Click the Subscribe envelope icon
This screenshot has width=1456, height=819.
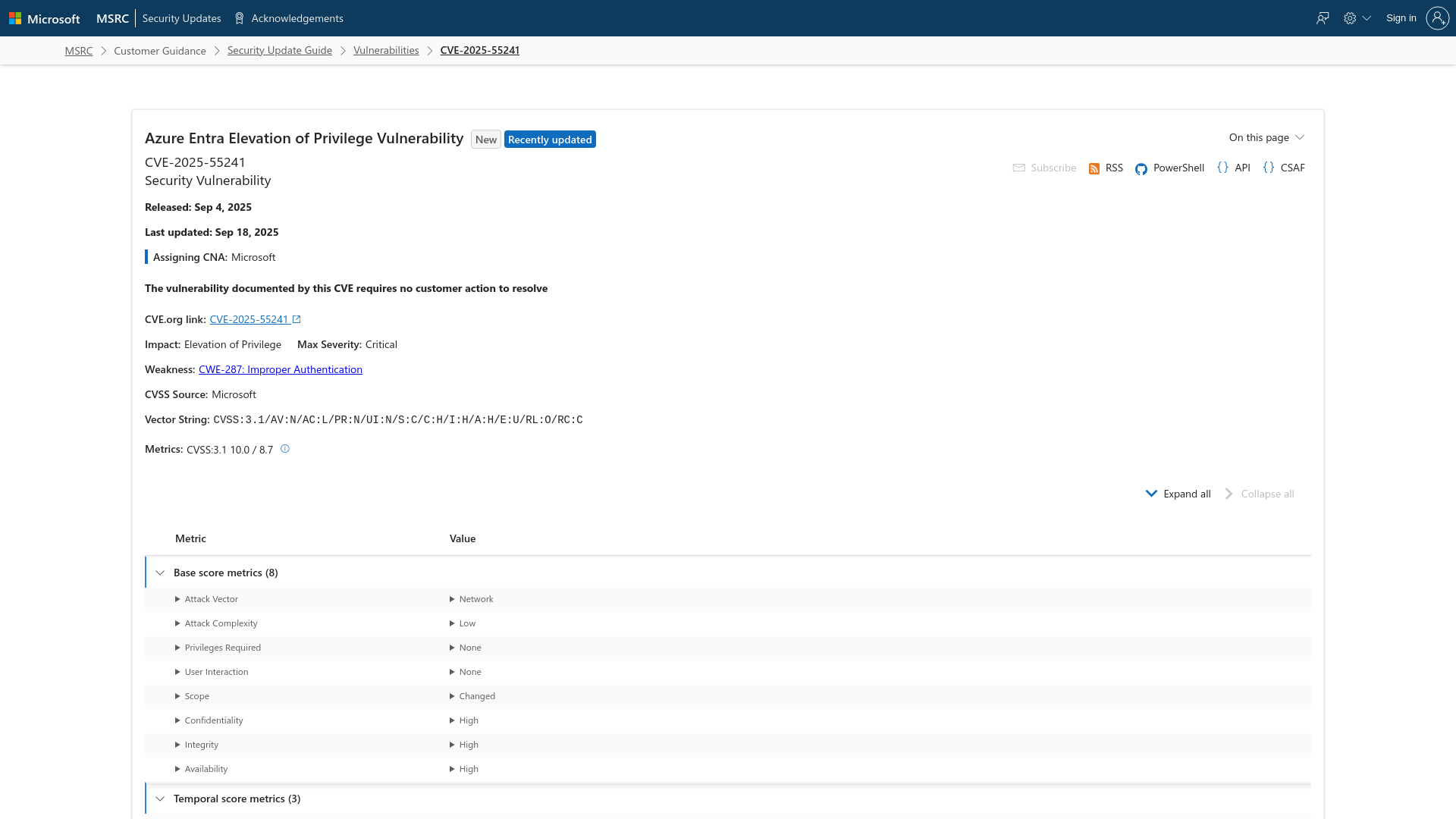(1019, 168)
